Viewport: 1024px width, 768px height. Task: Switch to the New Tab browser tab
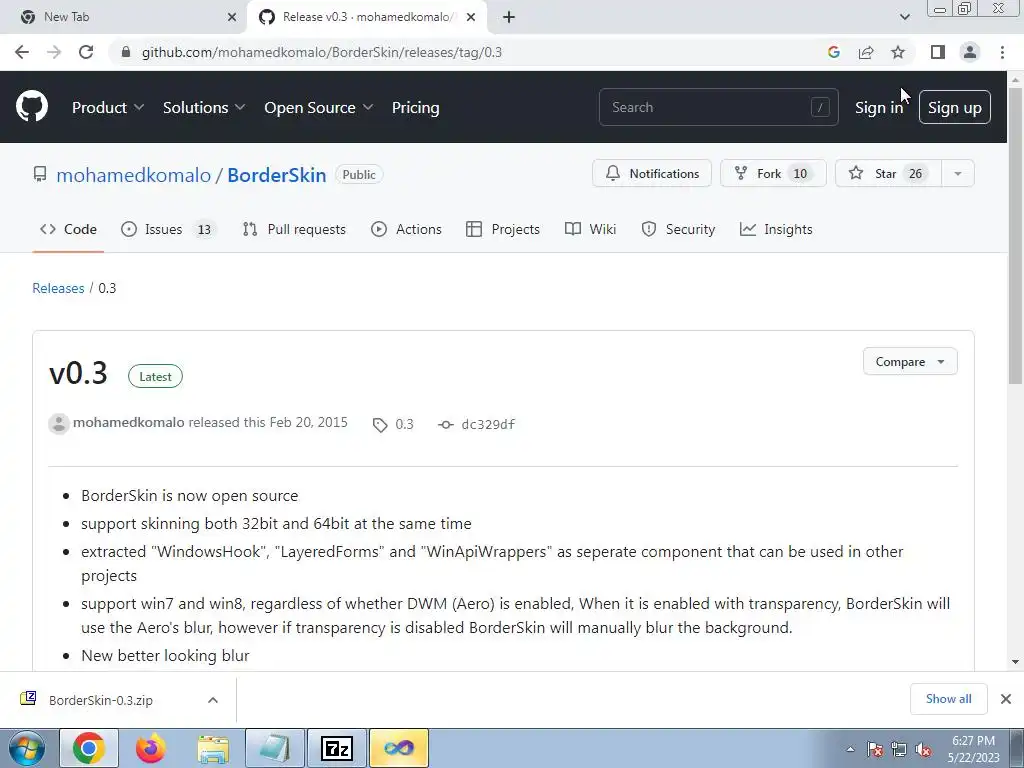pyautogui.click(x=124, y=17)
